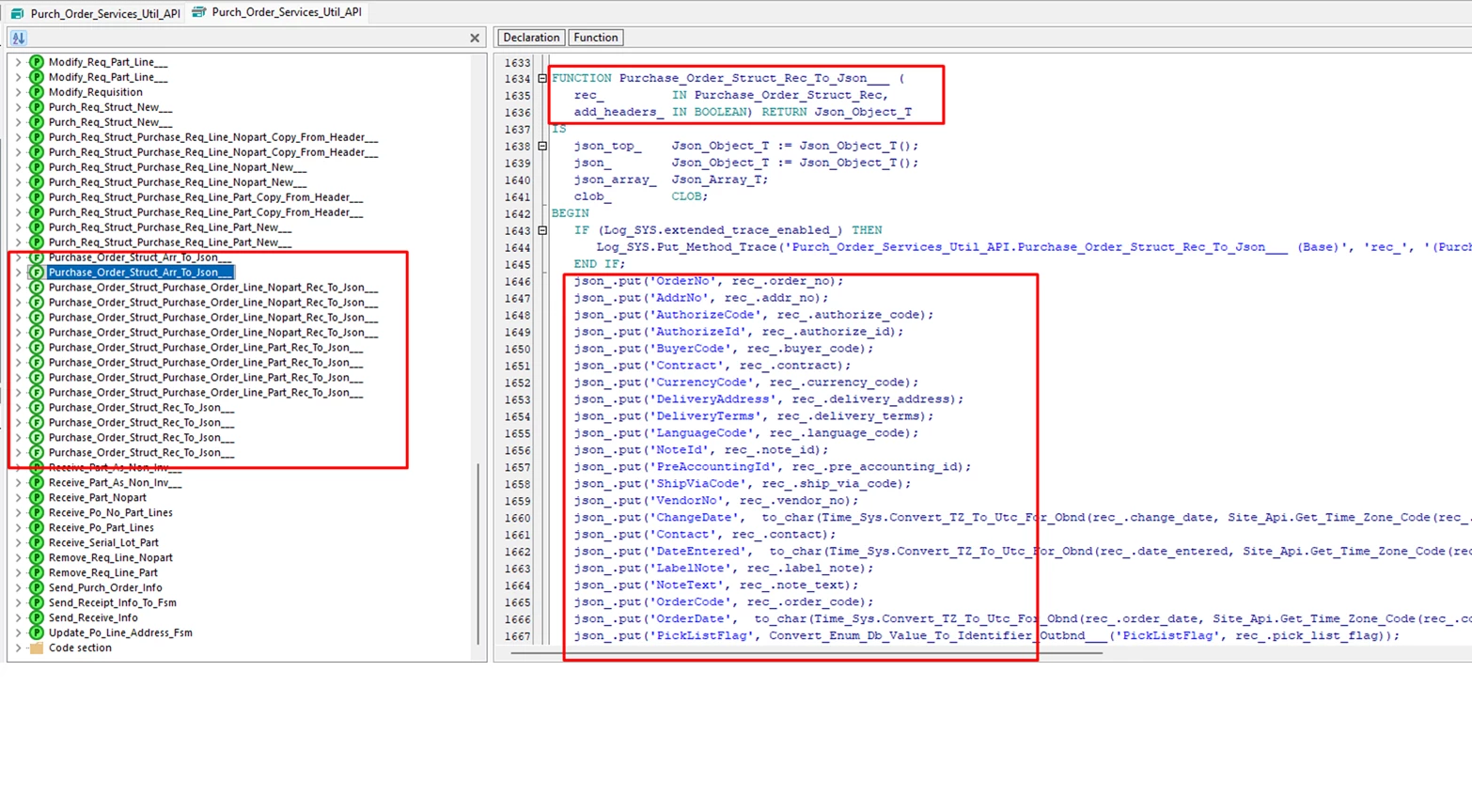Image resolution: width=1472 pixels, height=812 pixels.
Task: Click the procedure icon beside Modify_Requisition
Action: (x=37, y=92)
